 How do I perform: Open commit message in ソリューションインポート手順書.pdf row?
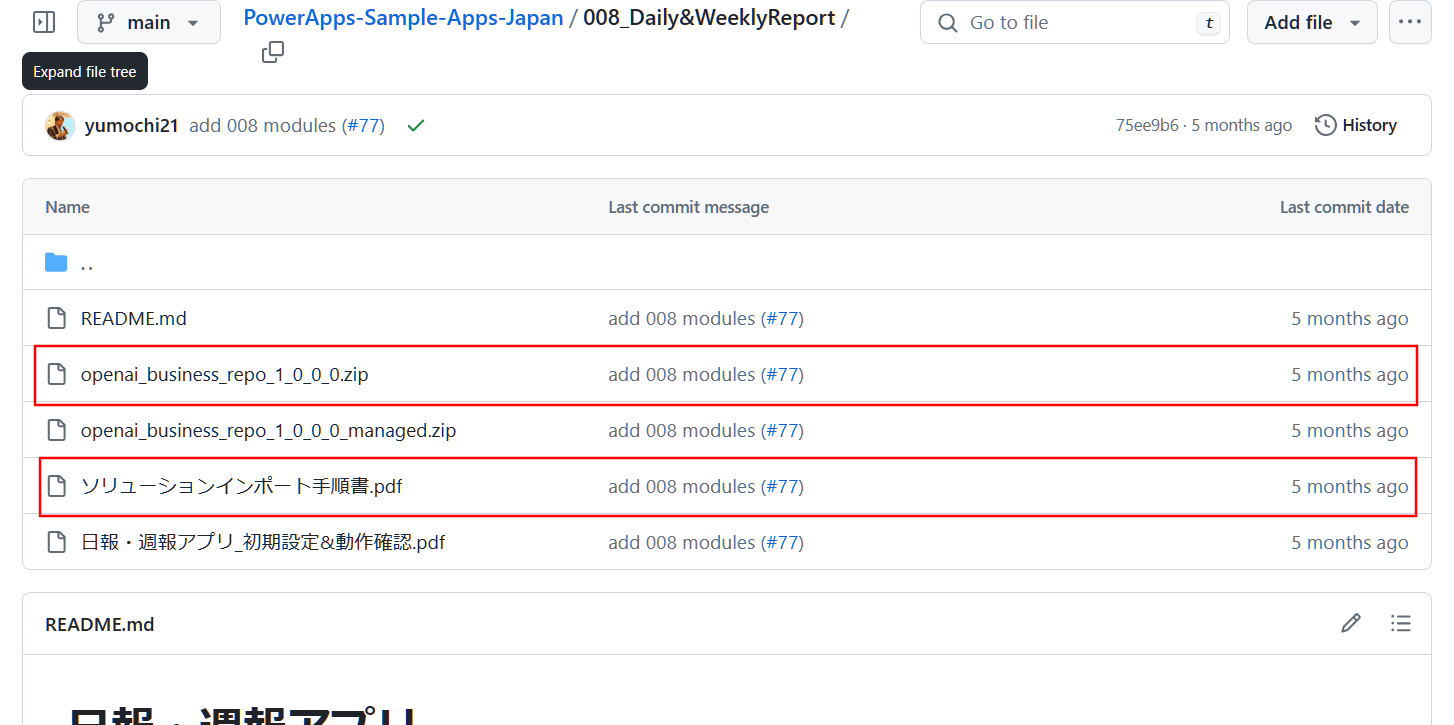pos(682,487)
